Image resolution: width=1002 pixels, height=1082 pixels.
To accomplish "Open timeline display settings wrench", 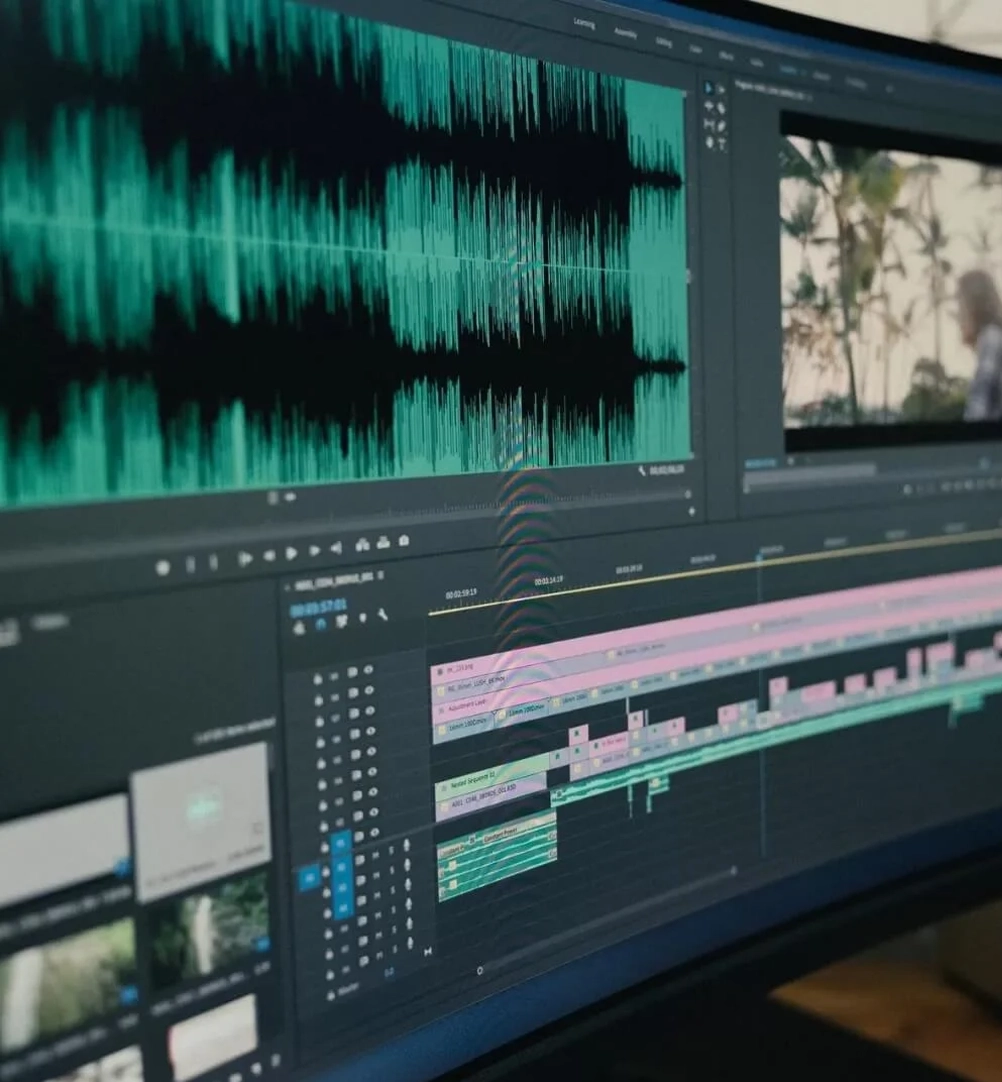I will (383, 615).
